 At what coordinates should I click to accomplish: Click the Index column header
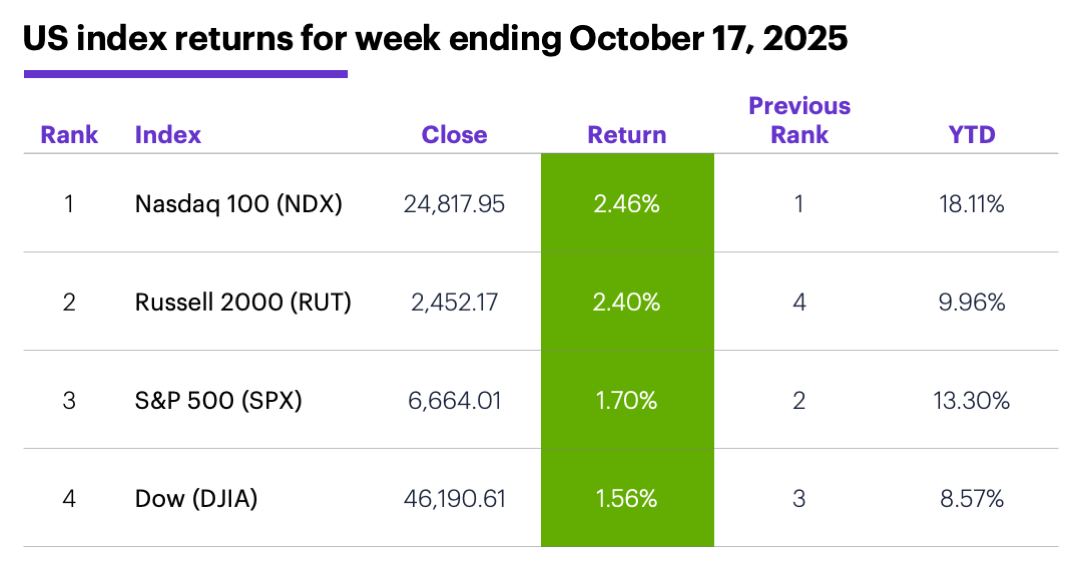click(x=168, y=135)
